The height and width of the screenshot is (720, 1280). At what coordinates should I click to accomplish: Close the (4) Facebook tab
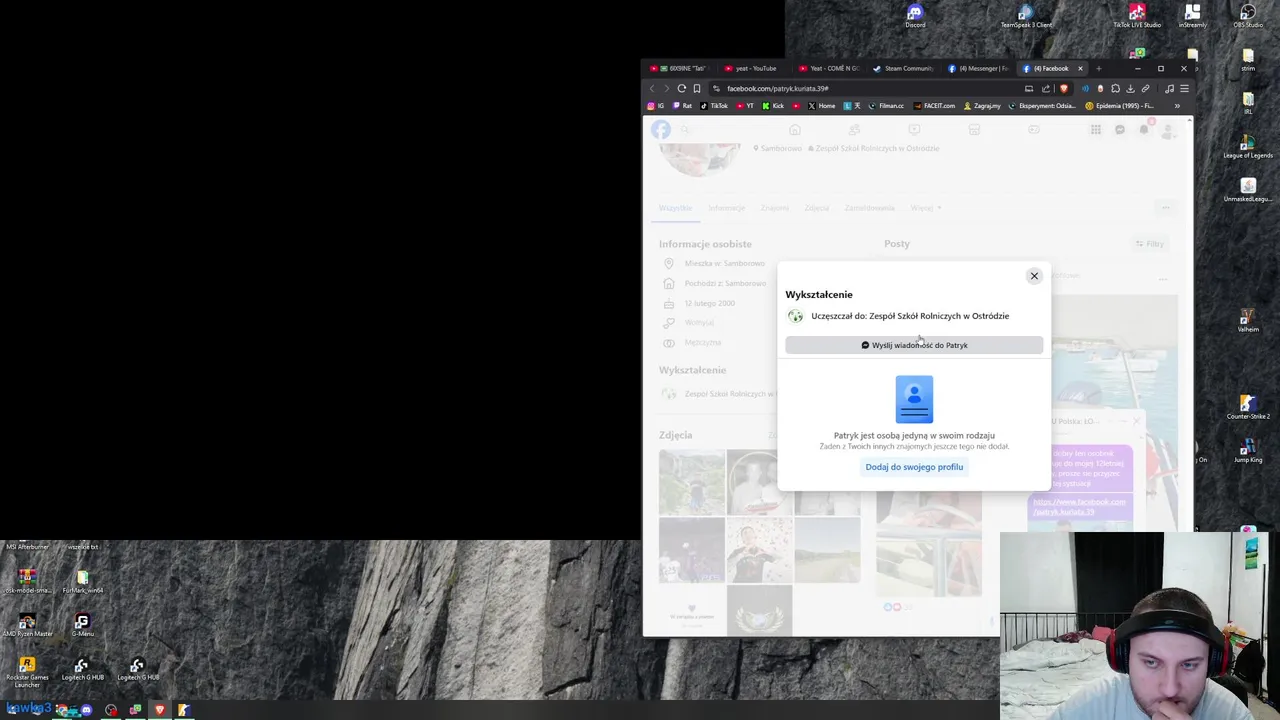1080,68
